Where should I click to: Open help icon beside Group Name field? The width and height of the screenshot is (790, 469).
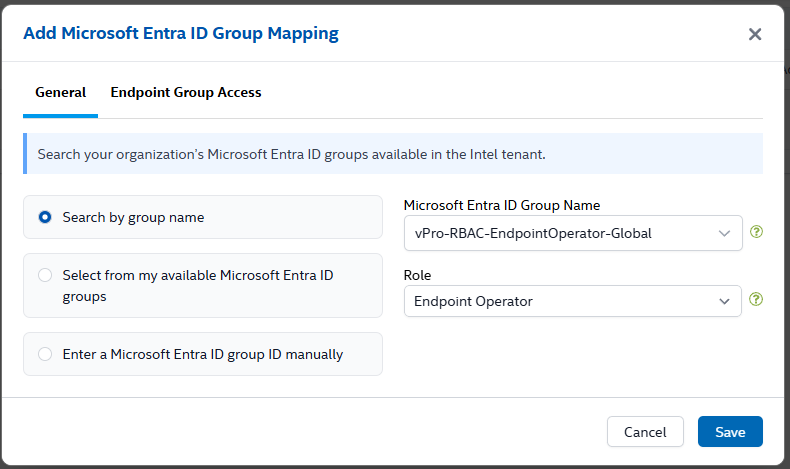click(x=756, y=232)
